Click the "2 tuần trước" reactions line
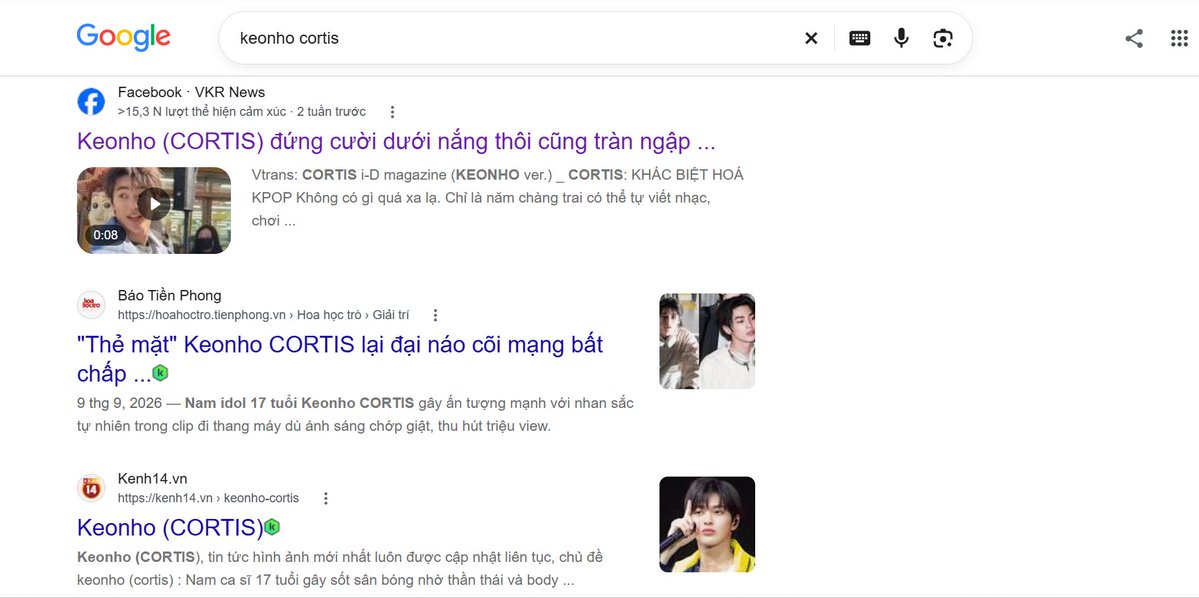The image size is (1199, 598). [242, 112]
